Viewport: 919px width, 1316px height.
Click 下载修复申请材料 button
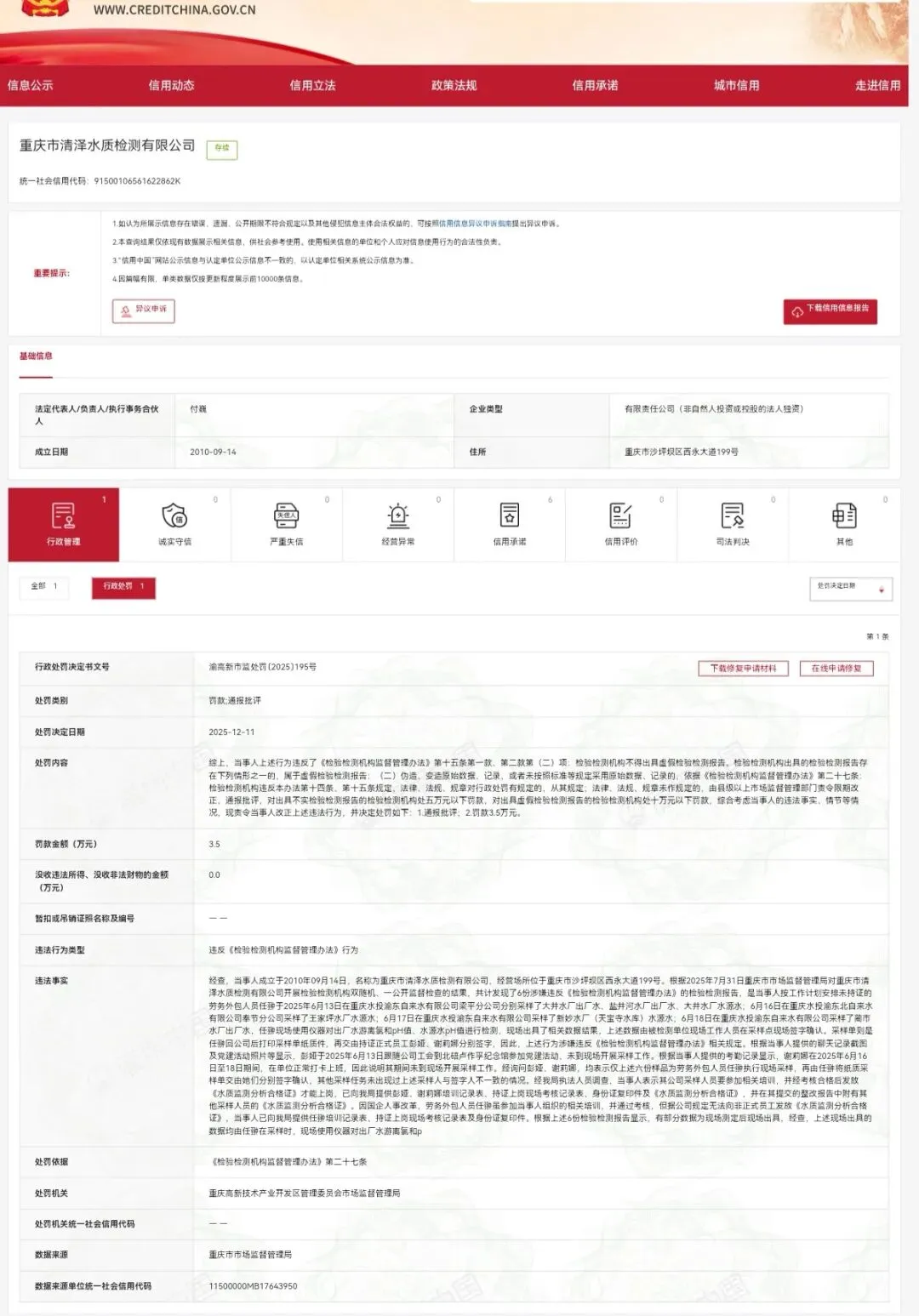(743, 669)
